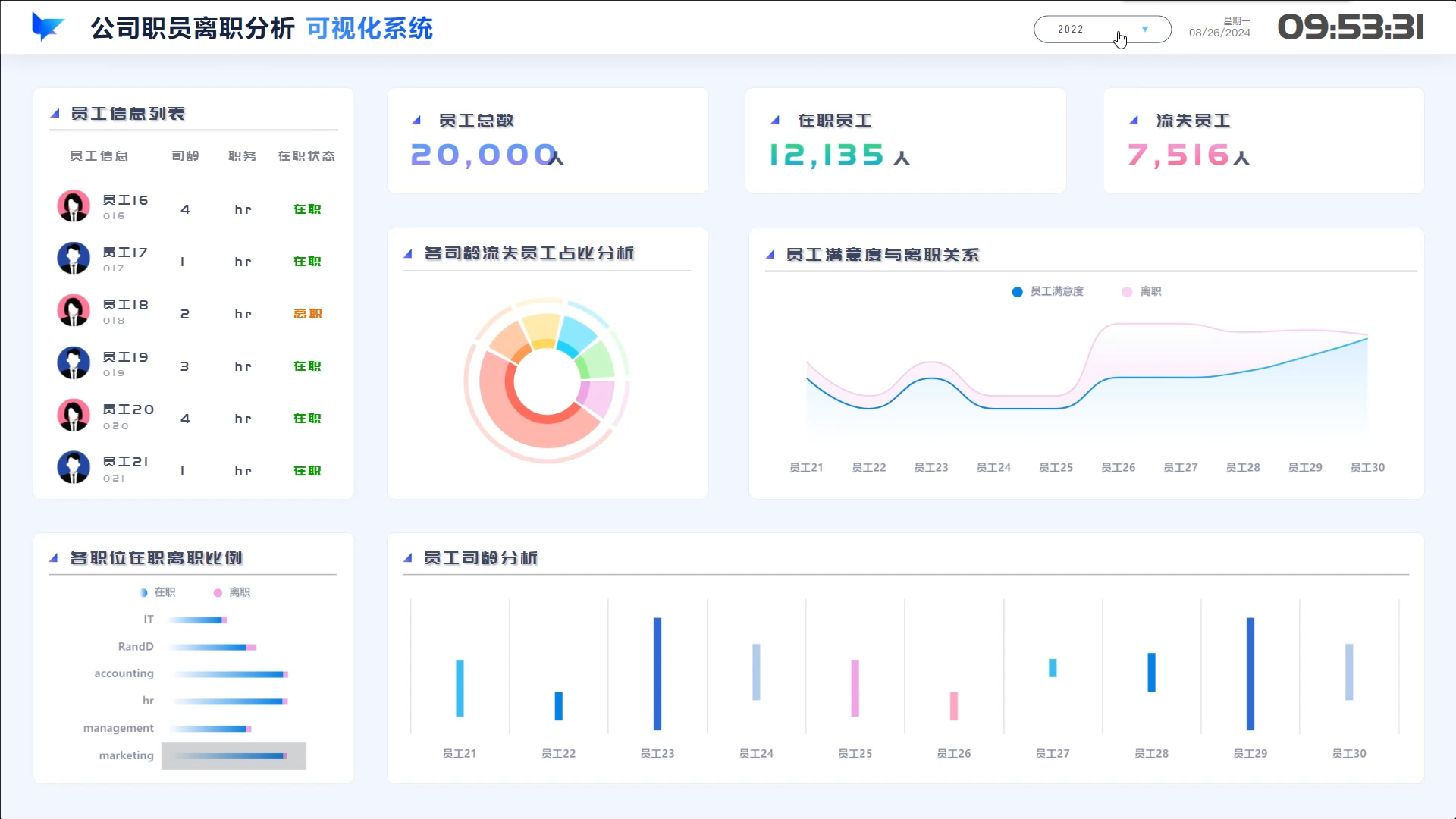This screenshot has height=819, width=1456.
Task: Click the blue bird logo
Action: pos(47,27)
